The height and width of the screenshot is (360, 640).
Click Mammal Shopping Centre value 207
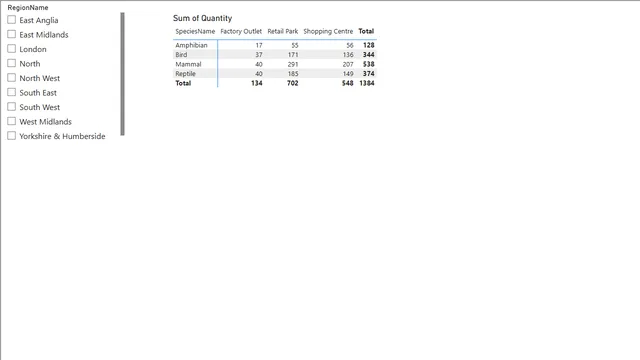pos(348,64)
